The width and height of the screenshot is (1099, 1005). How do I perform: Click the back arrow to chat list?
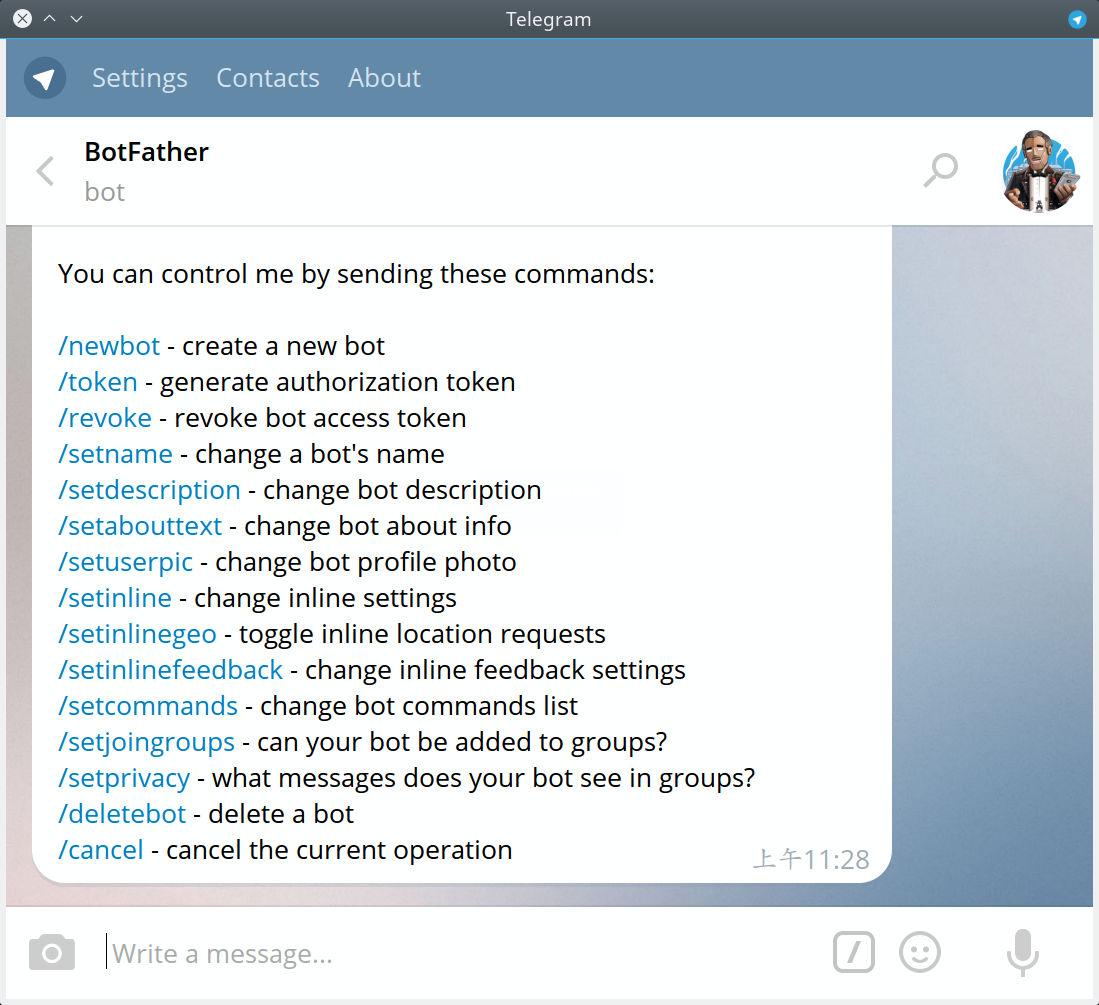46,171
